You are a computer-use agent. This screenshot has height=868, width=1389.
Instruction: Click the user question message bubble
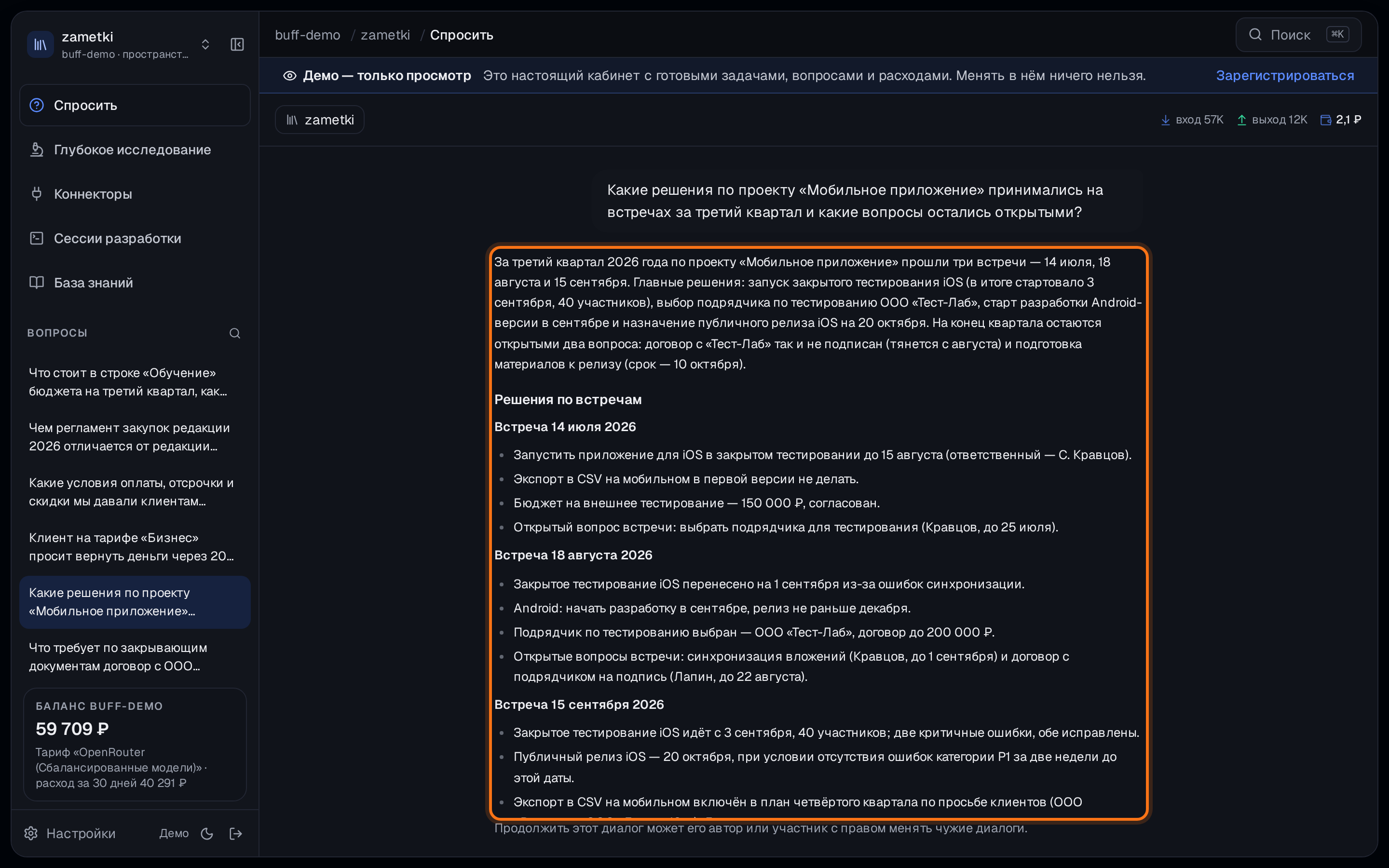pyautogui.click(x=867, y=201)
